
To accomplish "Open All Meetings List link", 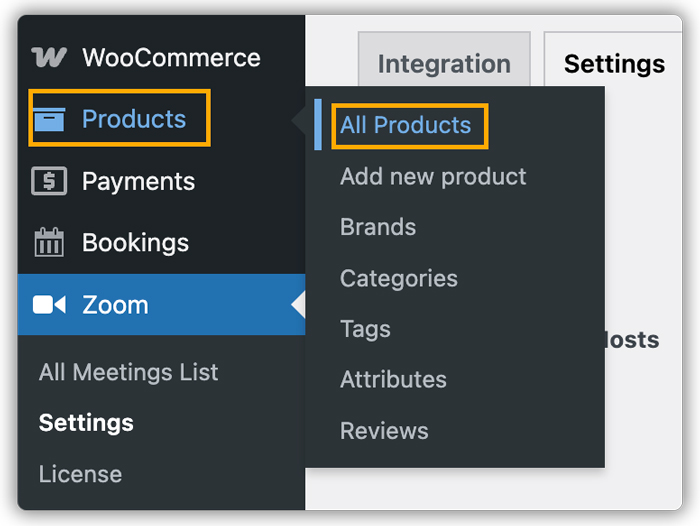I will [128, 372].
